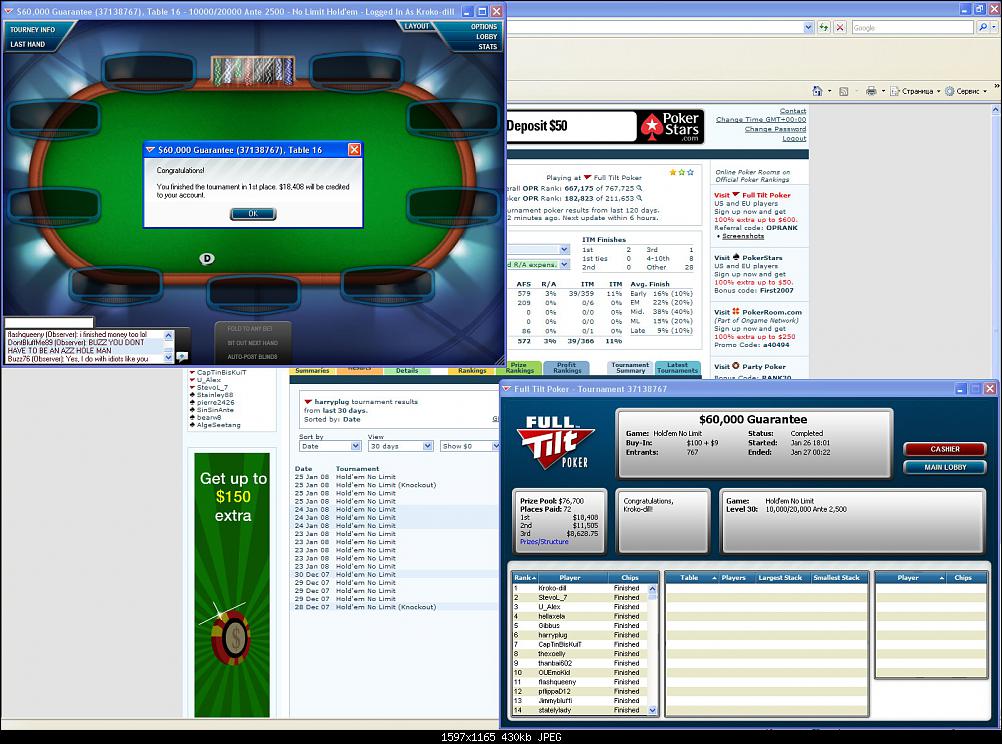Screen dimensions: 1002x744
Task: Click the Logout link
Action: (x=794, y=138)
